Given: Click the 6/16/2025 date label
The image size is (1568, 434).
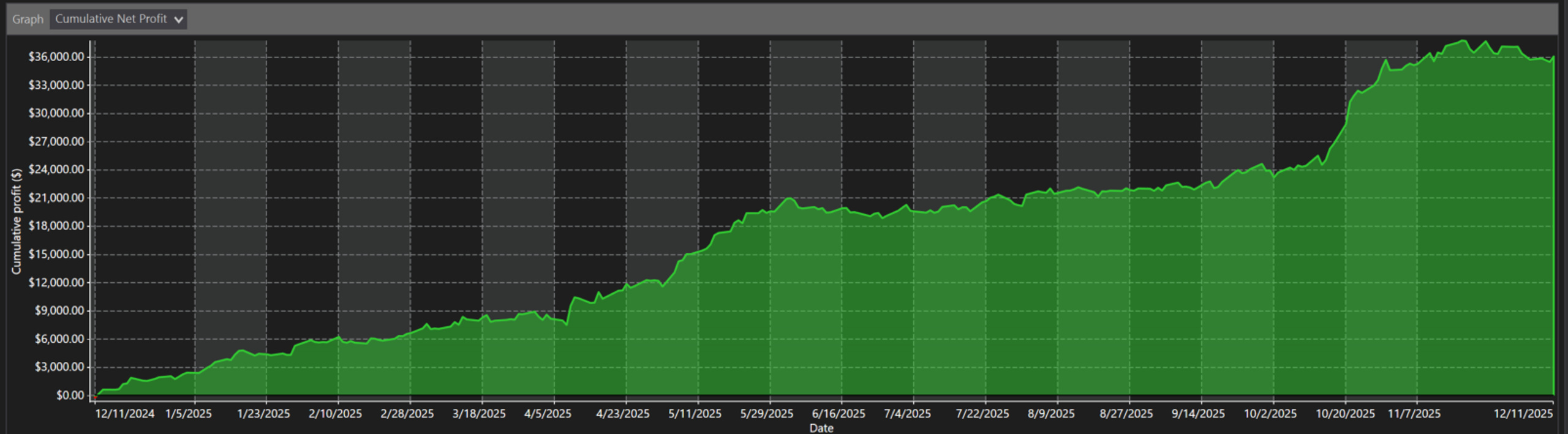Looking at the screenshot, I should 839,414.
